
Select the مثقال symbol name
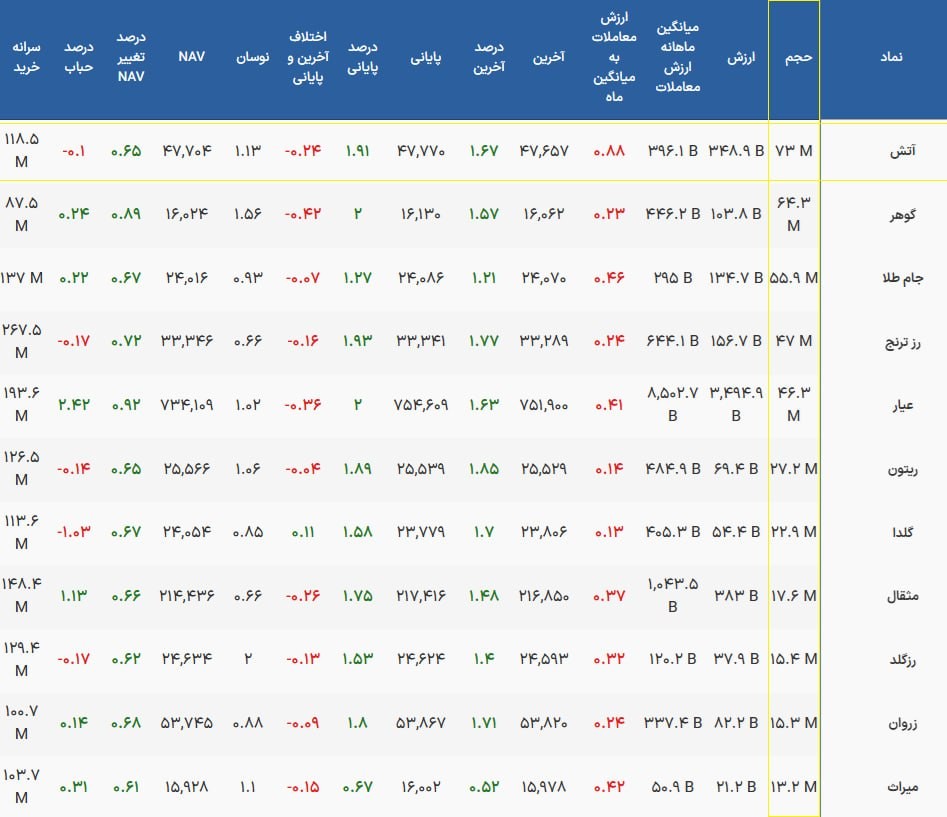click(902, 596)
